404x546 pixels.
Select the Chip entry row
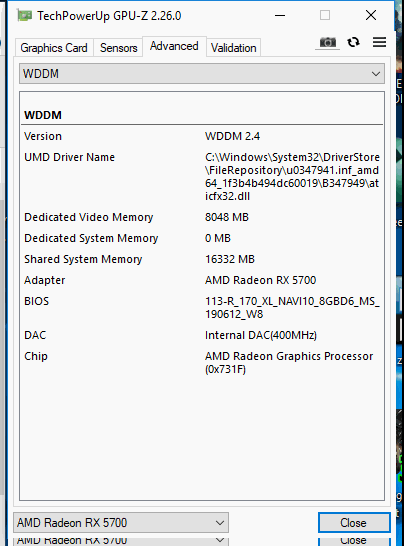pos(202,362)
